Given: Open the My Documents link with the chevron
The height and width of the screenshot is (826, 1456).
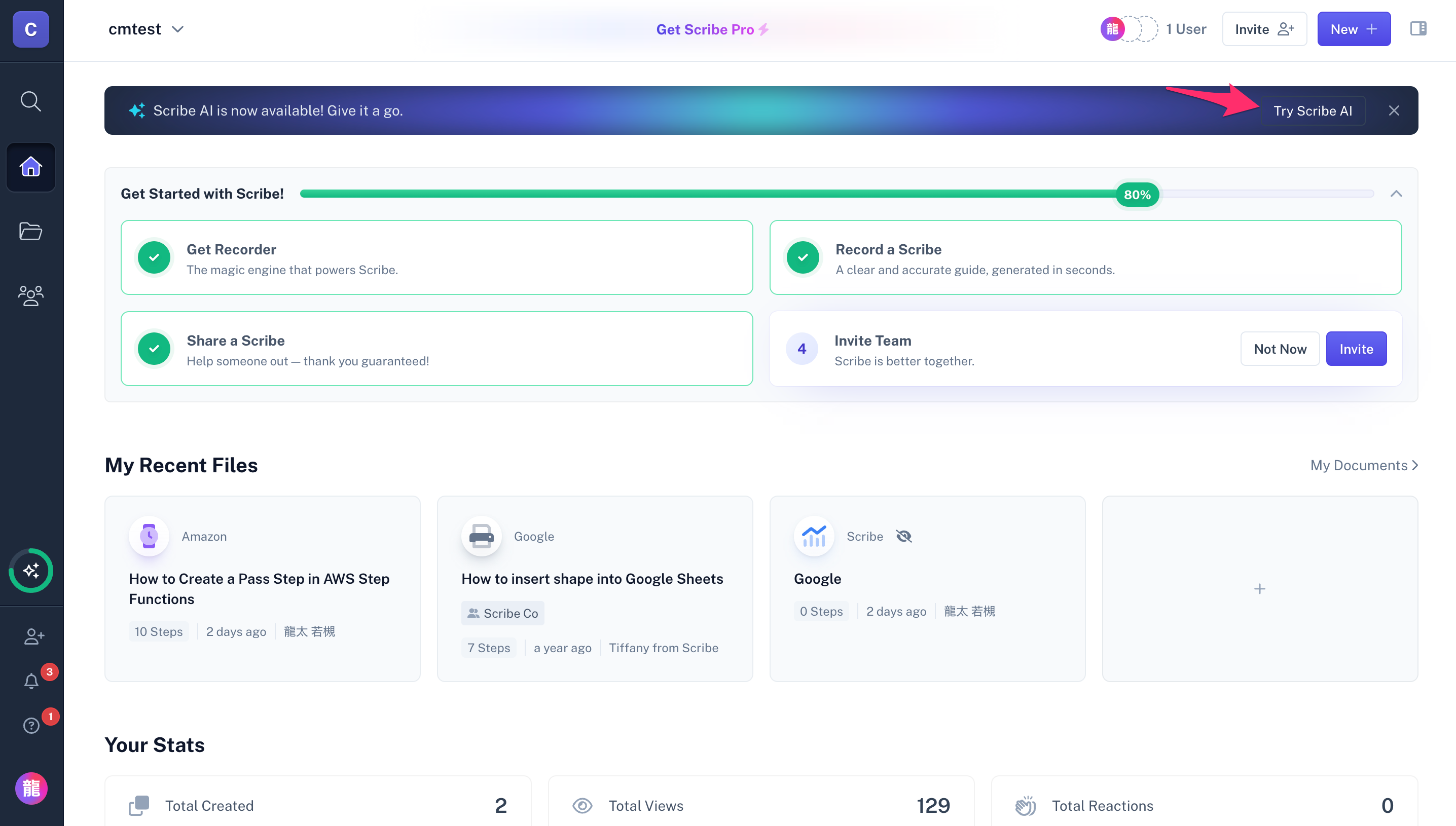Looking at the screenshot, I should 1364,465.
